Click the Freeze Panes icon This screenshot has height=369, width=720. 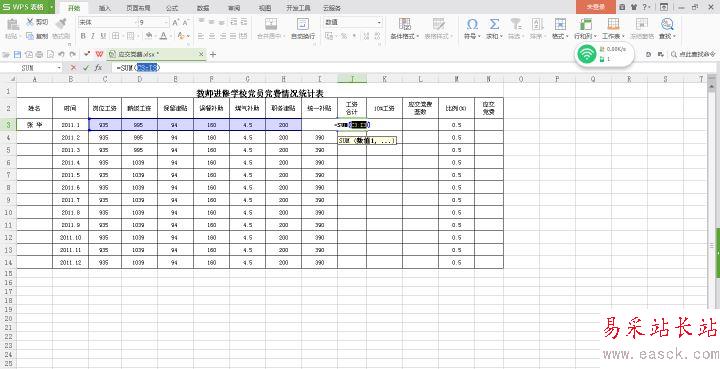[x=641, y=24]
